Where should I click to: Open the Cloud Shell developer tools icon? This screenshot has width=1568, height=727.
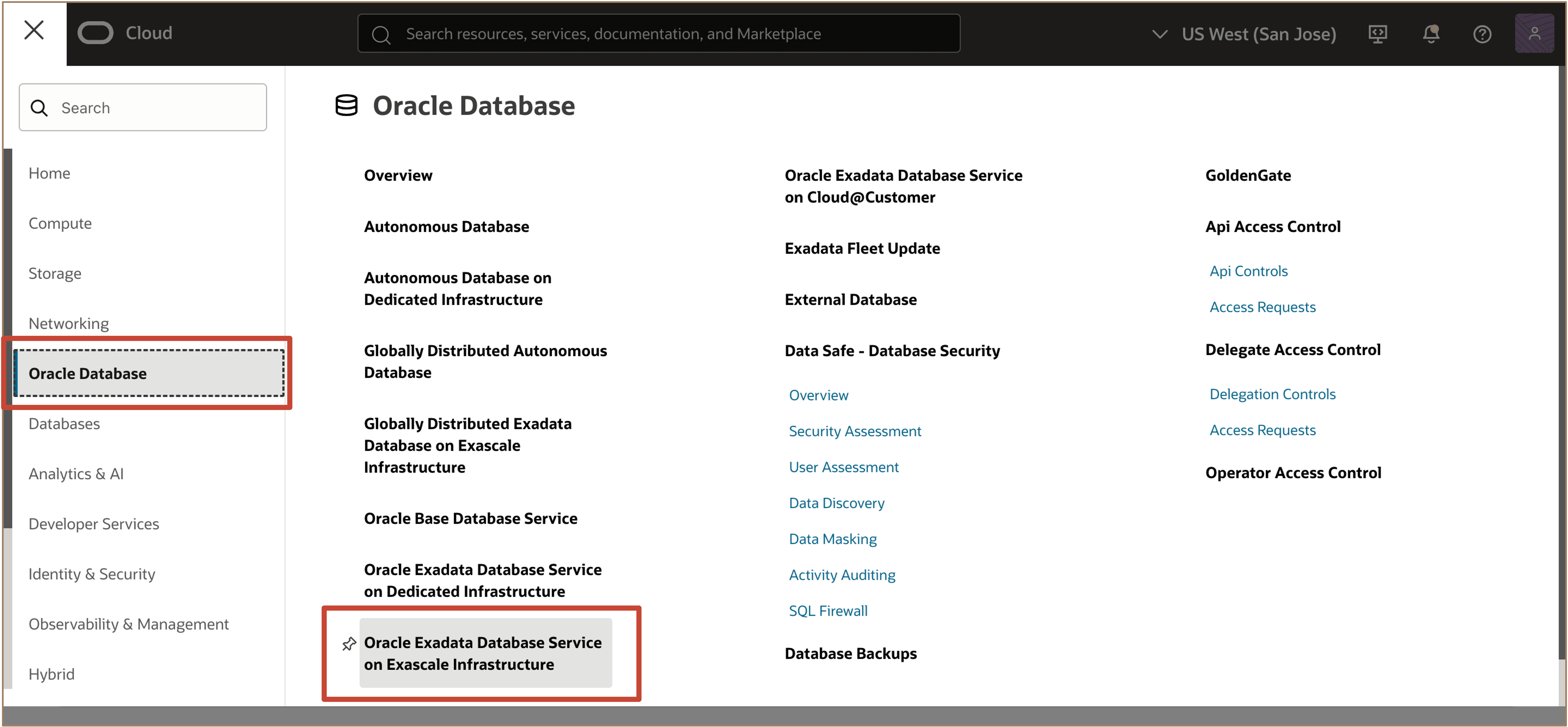pos(1377,34)
